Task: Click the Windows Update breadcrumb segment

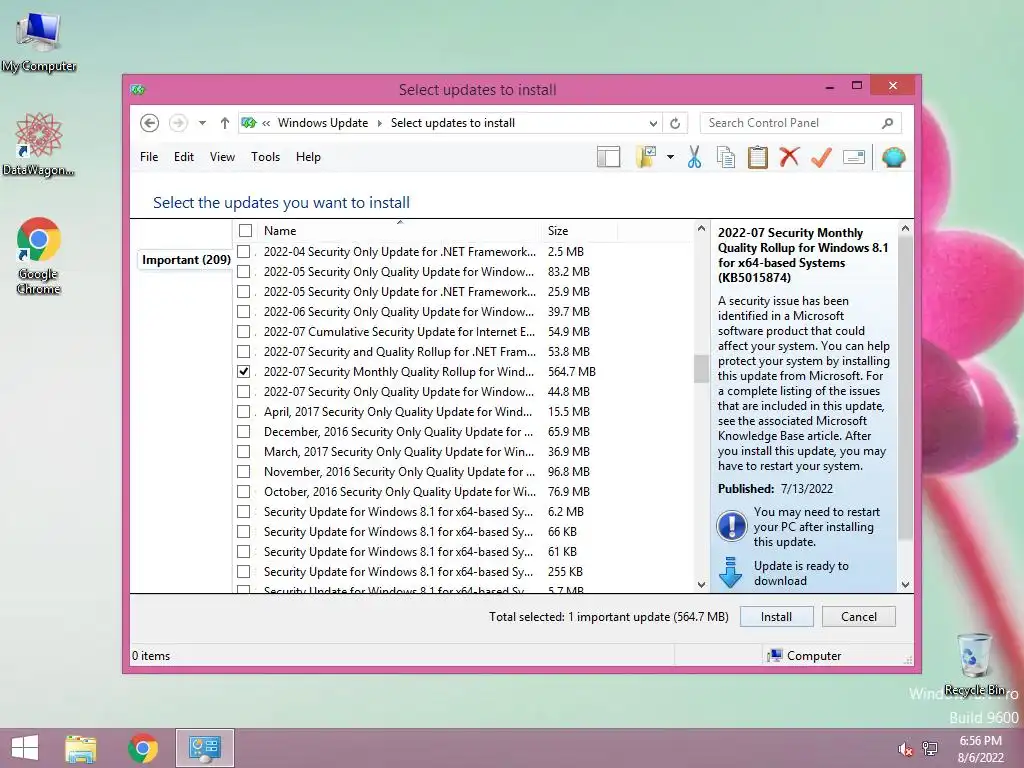Action: pyautogui.click(x=323, y=123)
